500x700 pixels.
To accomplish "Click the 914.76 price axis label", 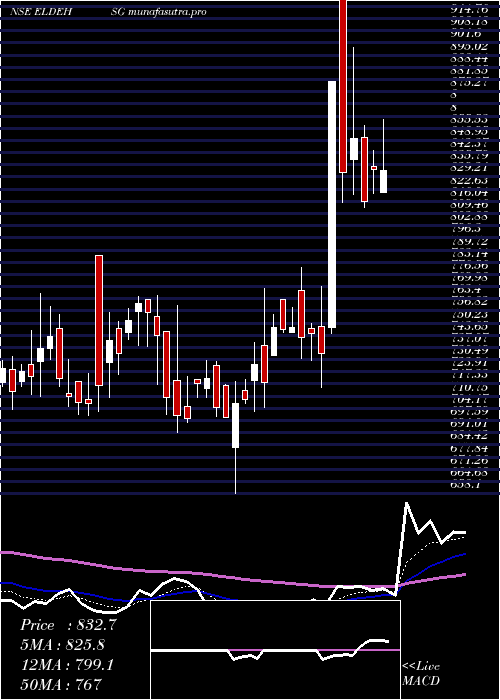I will tap(467, 9).
